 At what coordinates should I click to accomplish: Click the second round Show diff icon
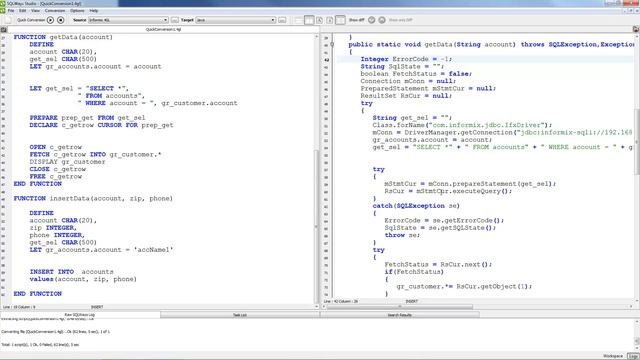(x=382, y=20)
